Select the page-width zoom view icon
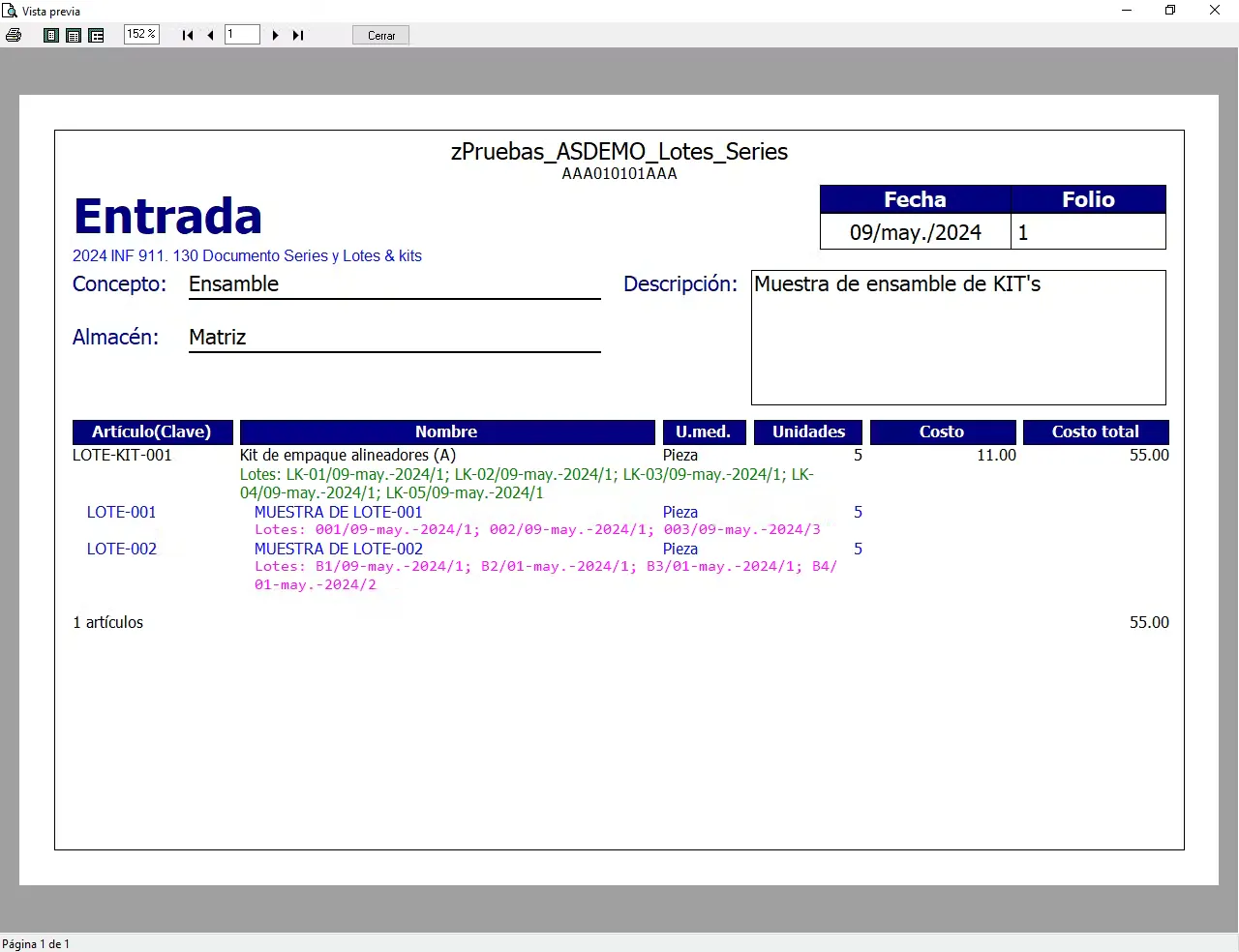1239x952 pixels. [x=74, y=35]
